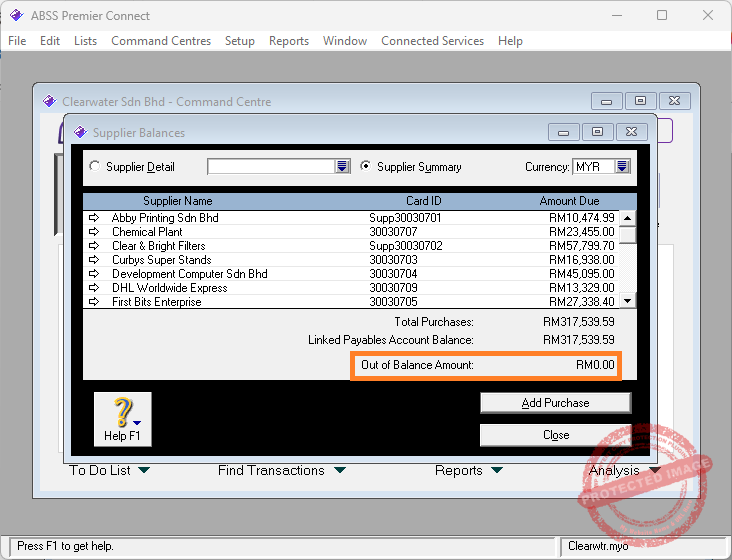Click amount RM27,338.40

pos(582,302)
